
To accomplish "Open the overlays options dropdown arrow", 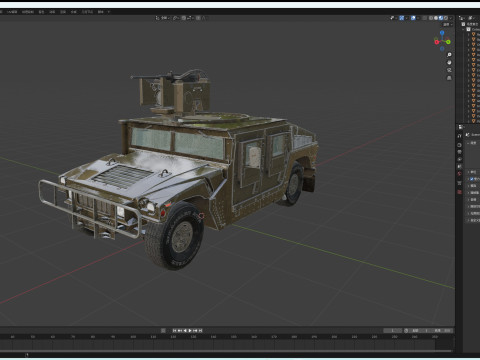I will click(x=418, y=18).
